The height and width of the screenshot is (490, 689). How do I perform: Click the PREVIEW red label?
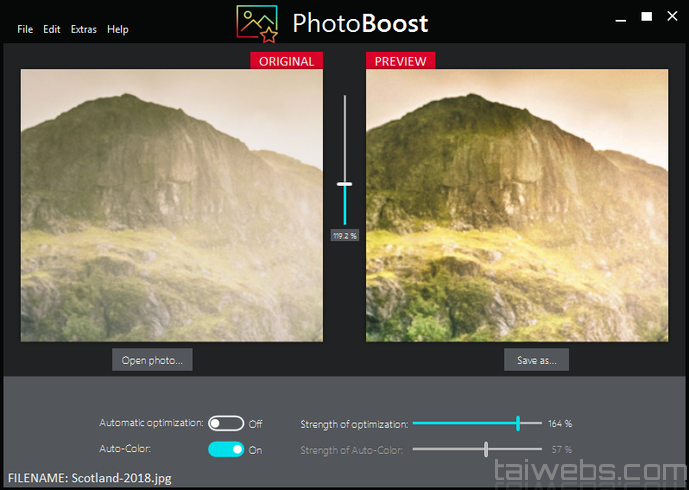click(400, 61)
